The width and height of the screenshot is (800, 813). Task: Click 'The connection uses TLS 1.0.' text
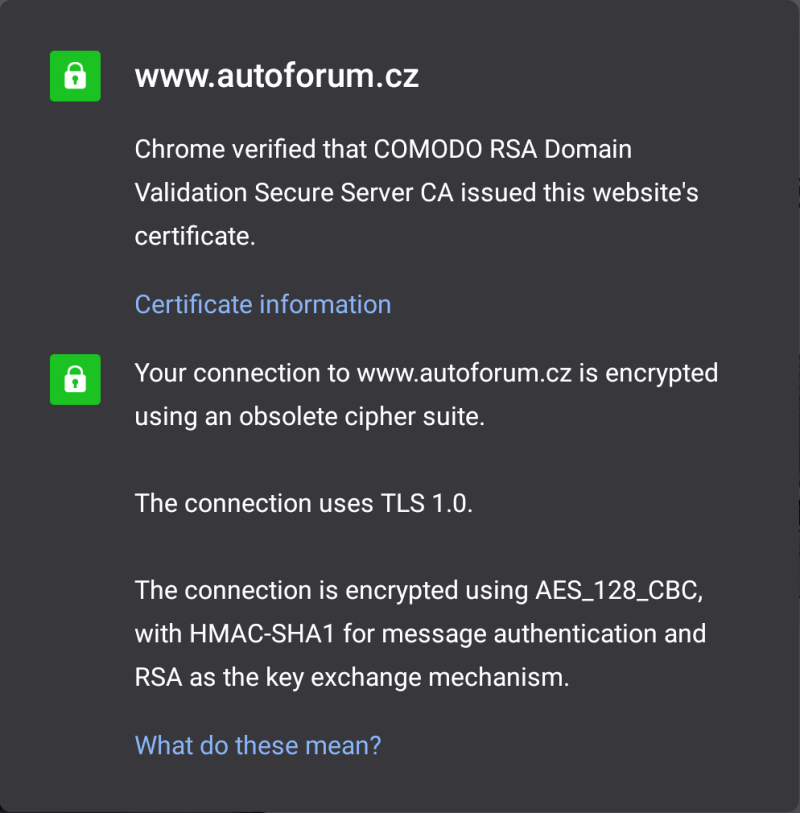click(x=304, y=503)
